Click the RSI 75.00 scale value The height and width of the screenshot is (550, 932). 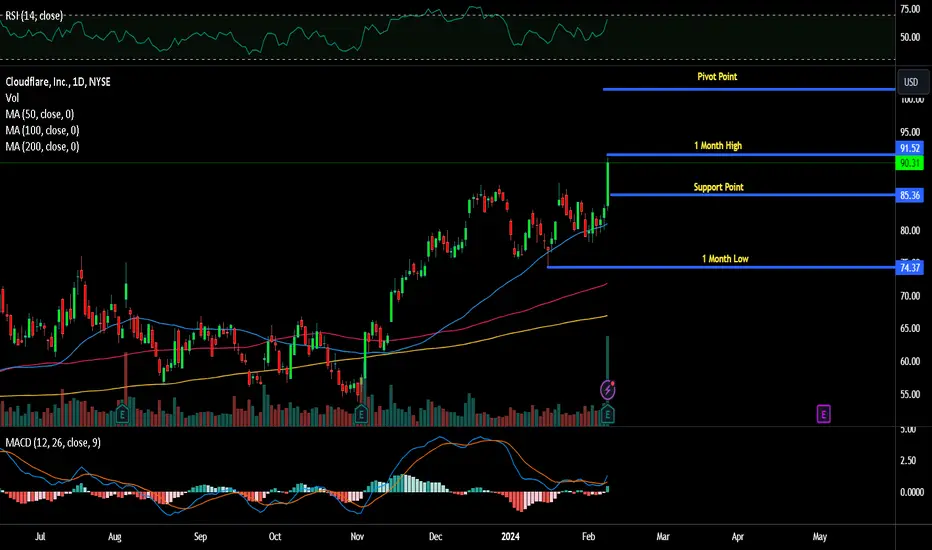pos(910,9)
